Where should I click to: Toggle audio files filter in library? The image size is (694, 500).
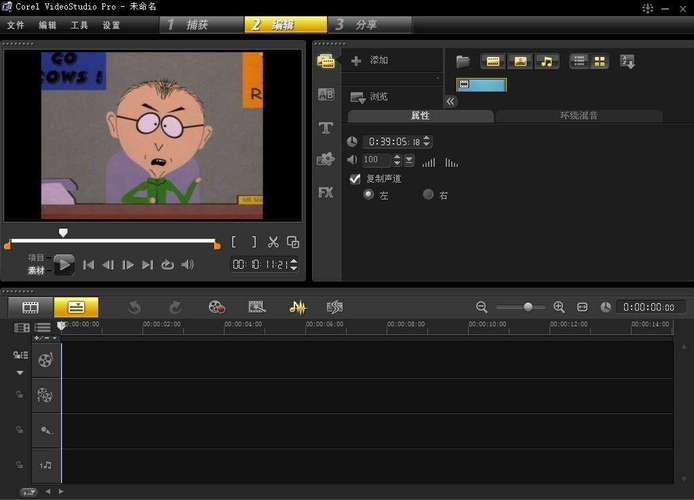pos(547,62)
